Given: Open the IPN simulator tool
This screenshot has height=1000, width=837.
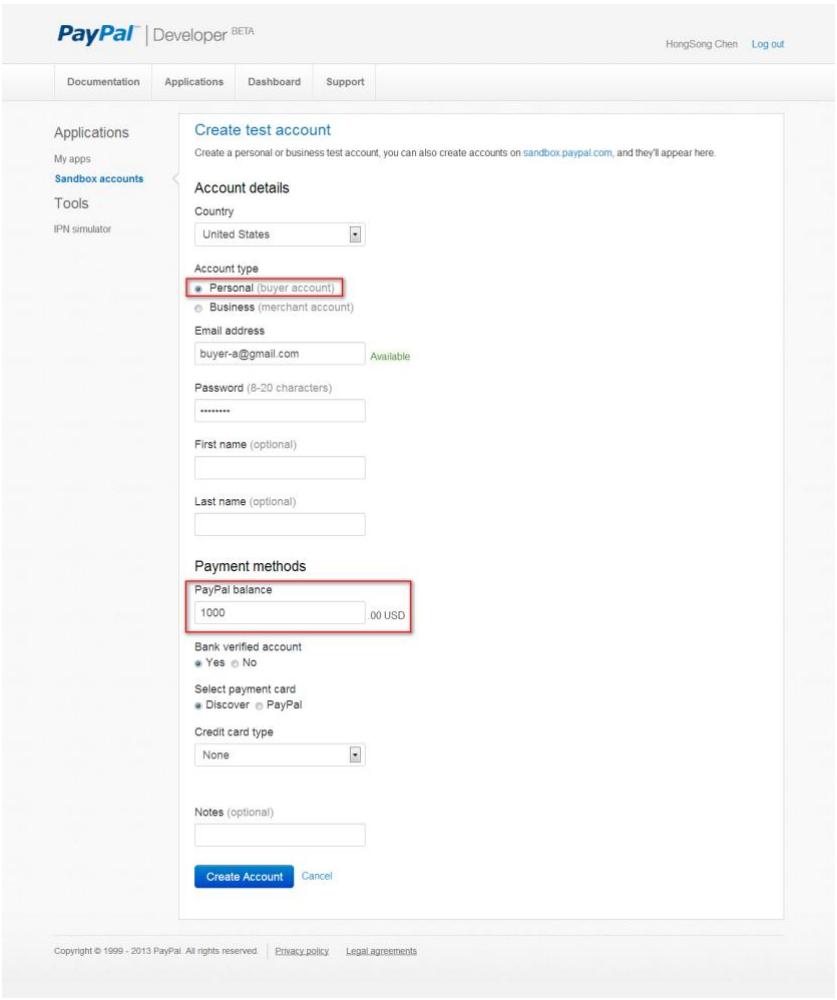Looking at the screenshot, I should (x=82, y=229).
